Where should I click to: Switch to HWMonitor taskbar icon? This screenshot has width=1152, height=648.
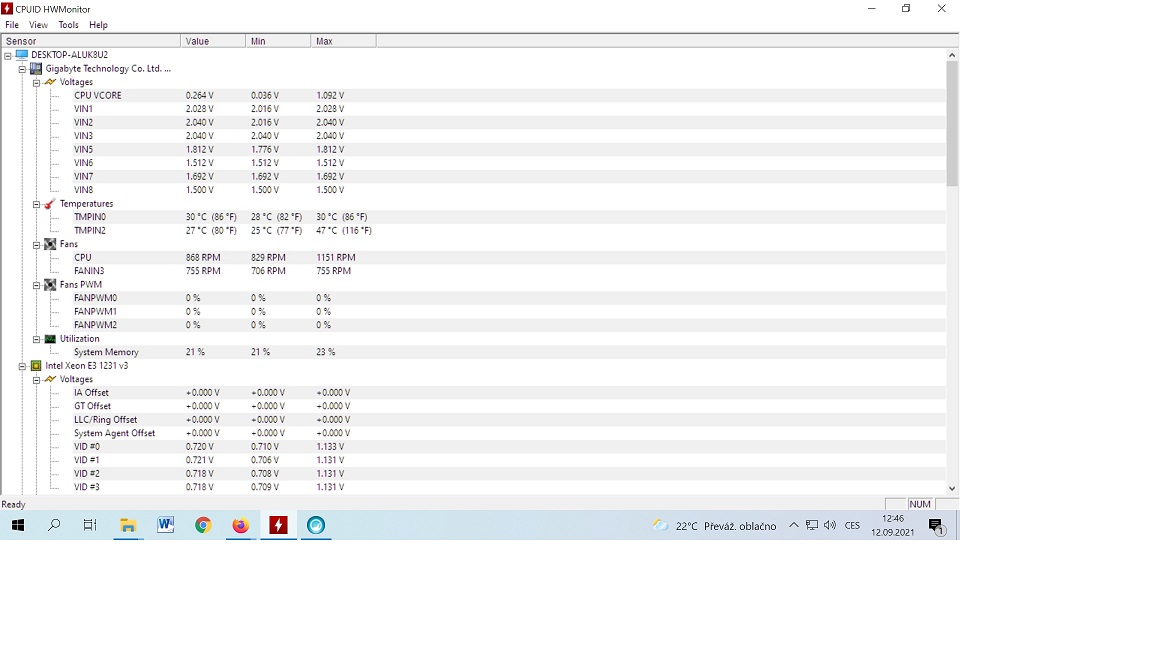[x=278, y=525]
